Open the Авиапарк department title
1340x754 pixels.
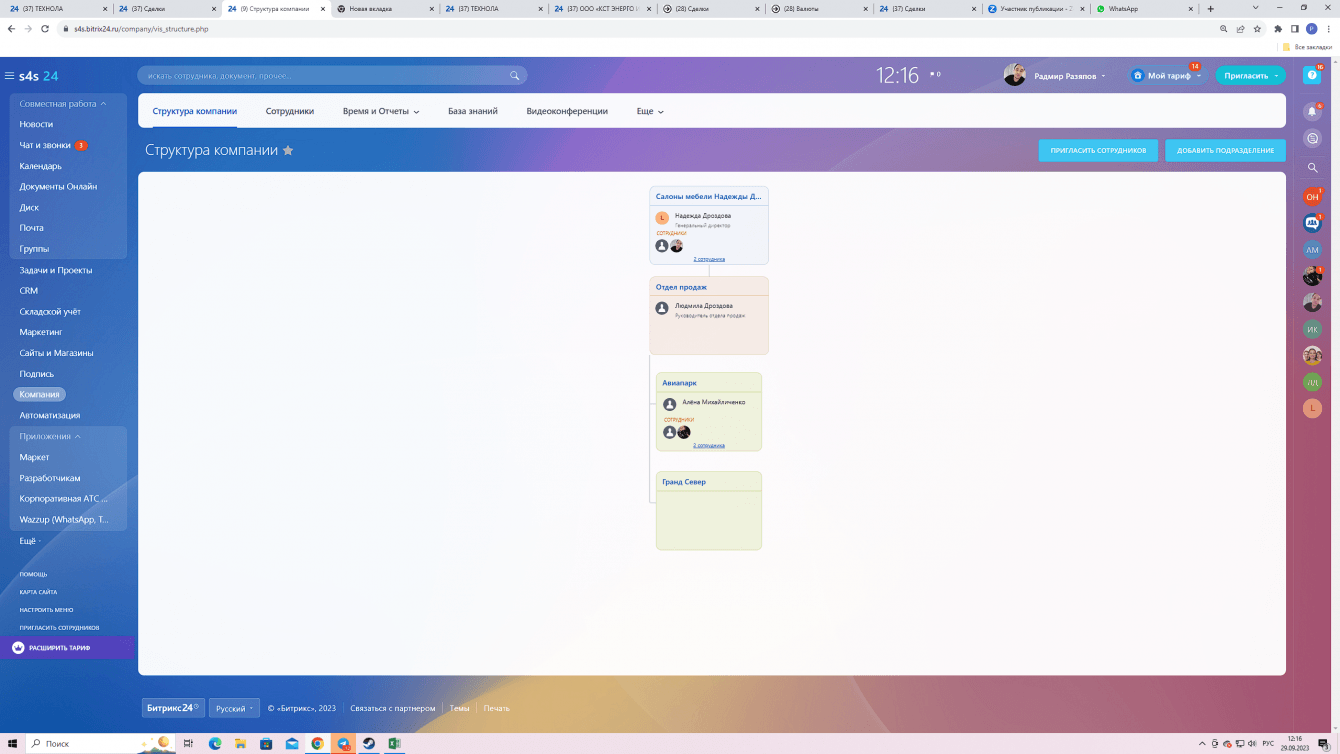click(x=680, y=383)
